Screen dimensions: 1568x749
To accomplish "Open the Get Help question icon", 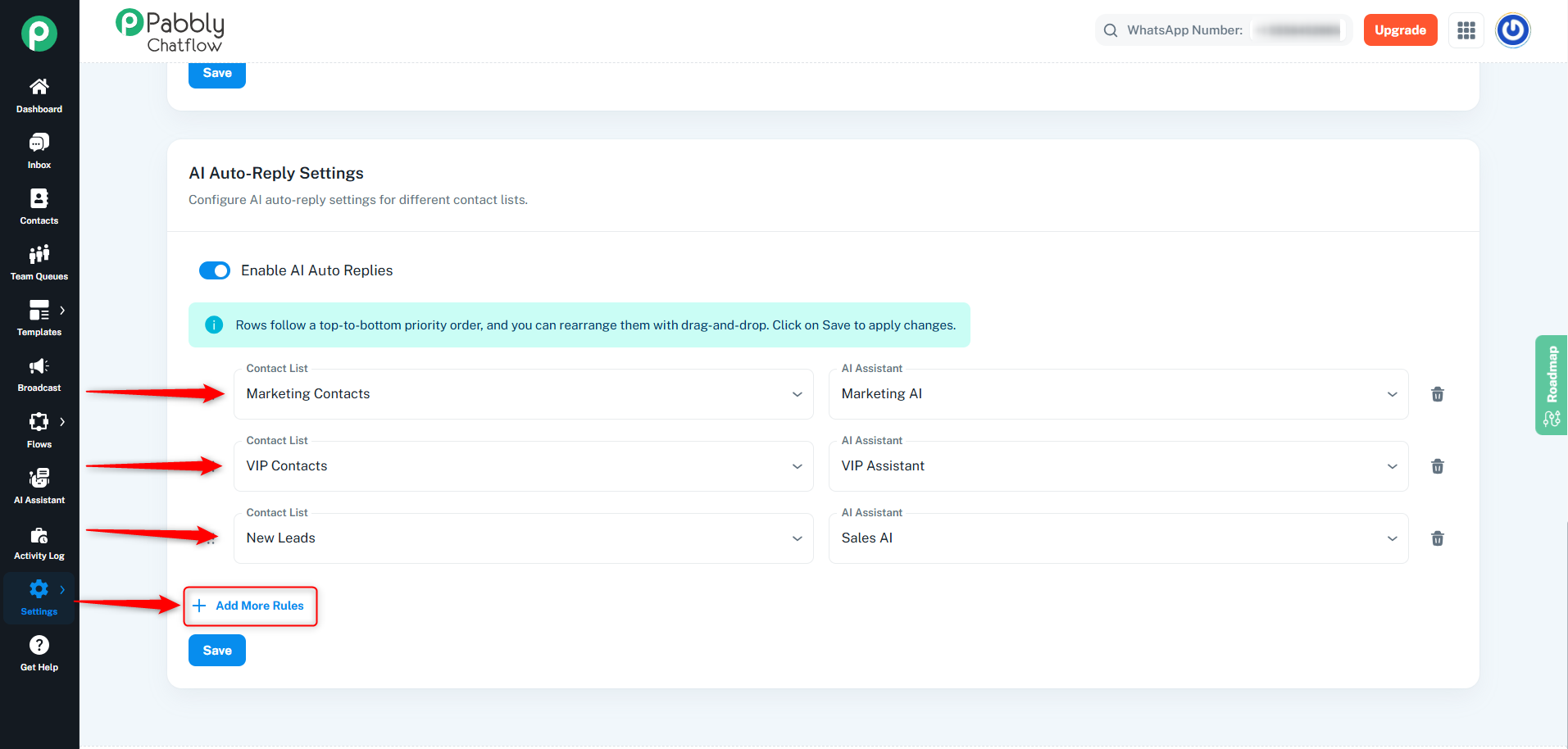I will [x=39, y=645].
